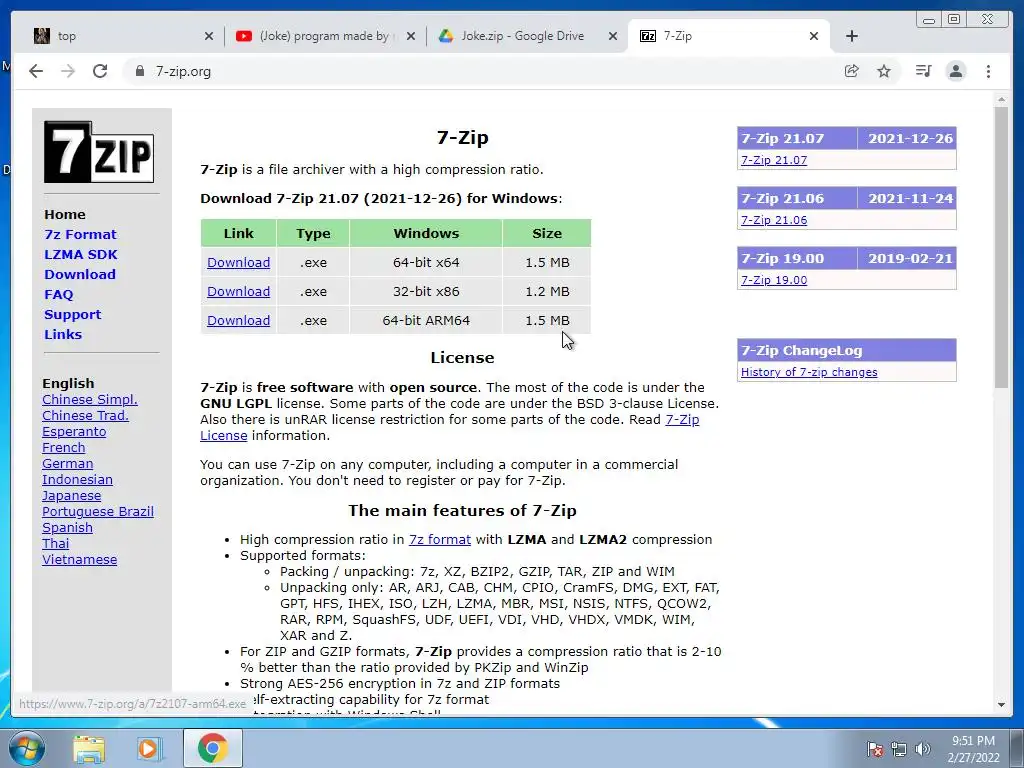Close the YouTube Joke program tab
Image resolution: width=1024 pixels, height=768 pixels.
pyautogui.click(x=411, y=36)
